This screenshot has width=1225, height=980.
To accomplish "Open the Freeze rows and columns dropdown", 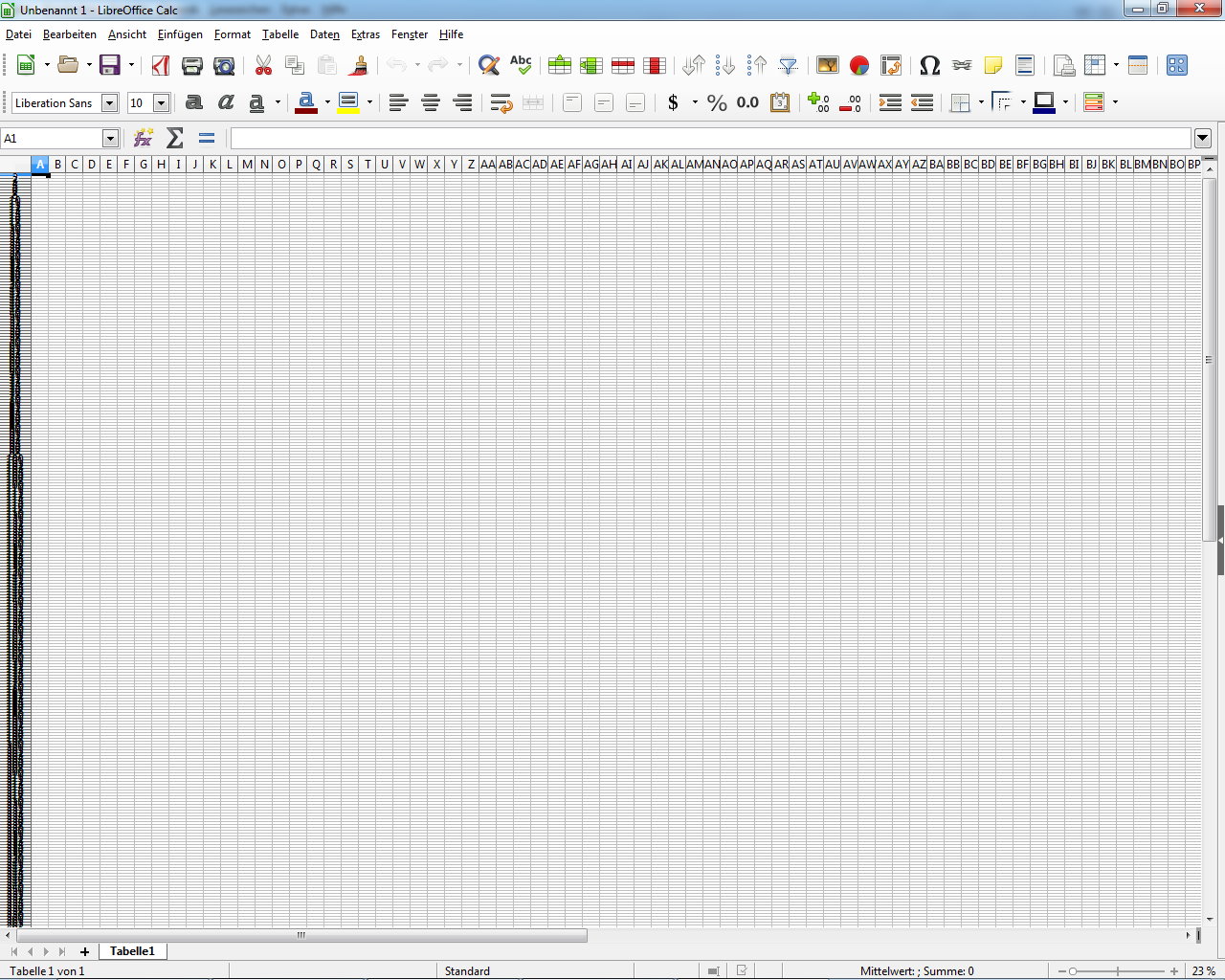I will 1117,65.
